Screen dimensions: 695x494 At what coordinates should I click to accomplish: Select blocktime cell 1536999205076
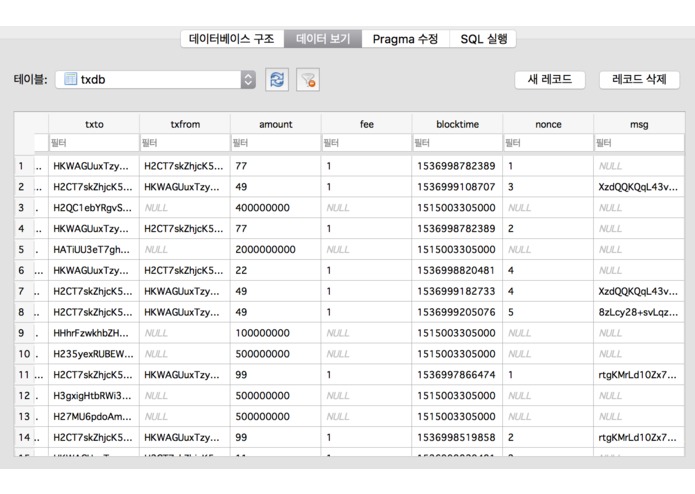point(457,312)
